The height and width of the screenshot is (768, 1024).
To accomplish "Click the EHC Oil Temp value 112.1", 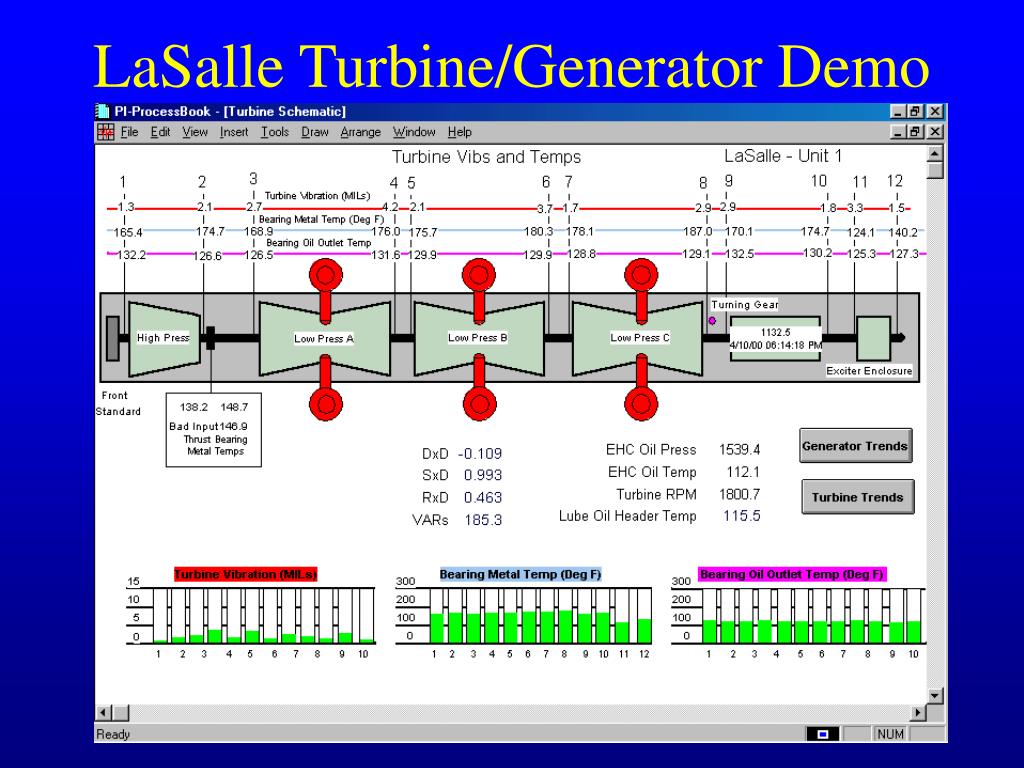I will point(743,472).
